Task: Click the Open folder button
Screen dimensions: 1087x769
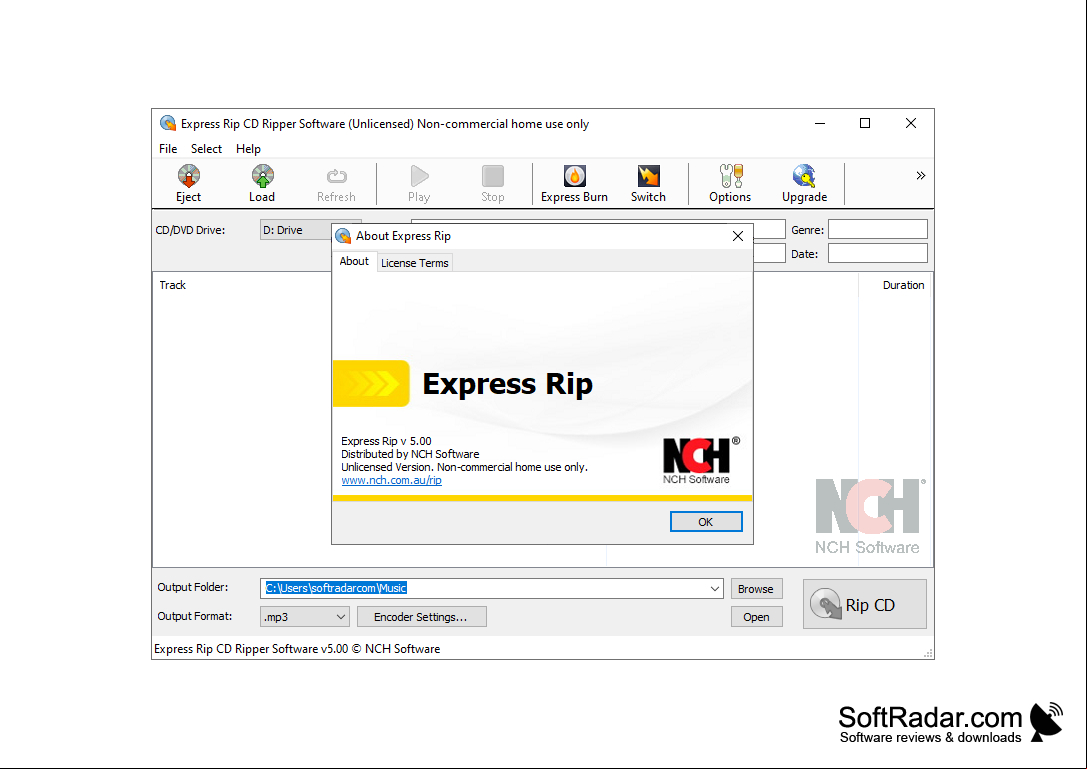Action: (x=756, y=616)
